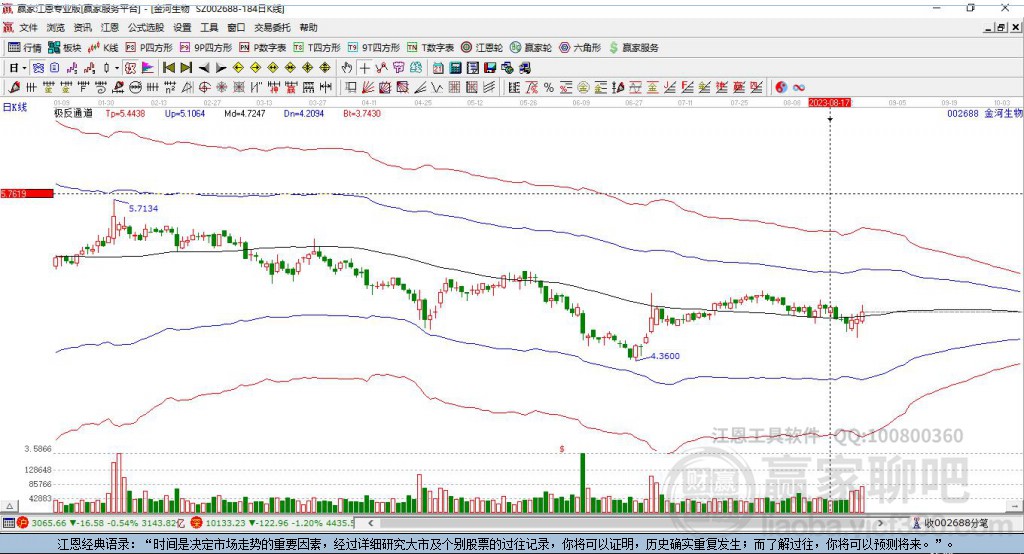Switch to the K线 chart view
Image resolution: width=1024 pixels, height=554 pixels.
click(x=103, y=48)
